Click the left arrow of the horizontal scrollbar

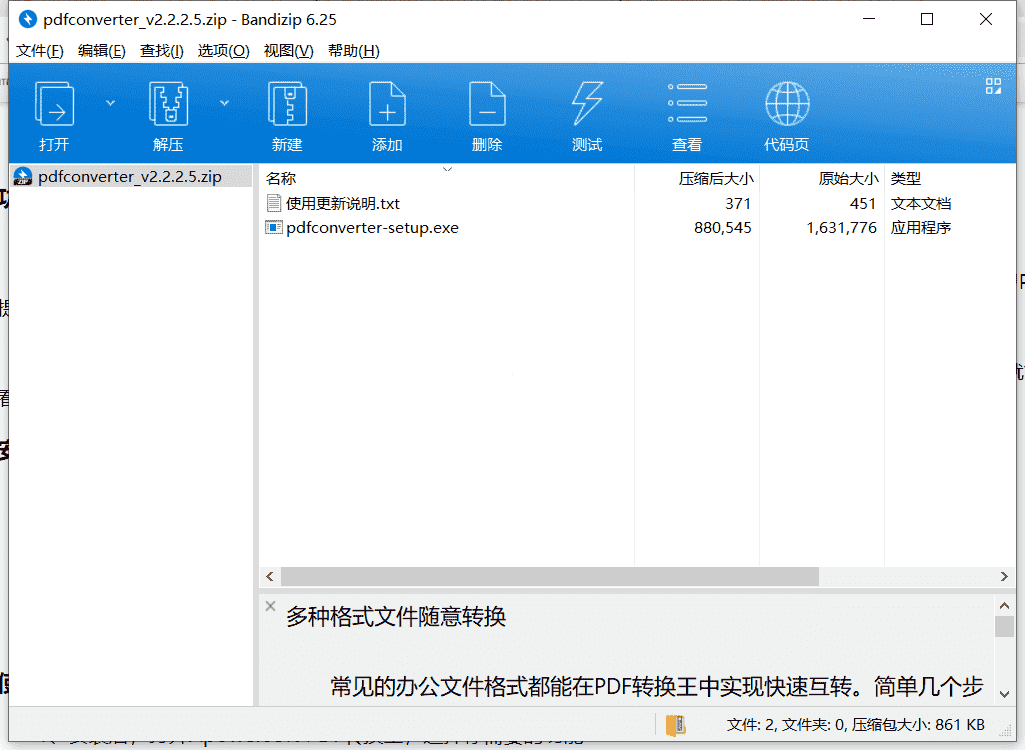click(270, 576)
